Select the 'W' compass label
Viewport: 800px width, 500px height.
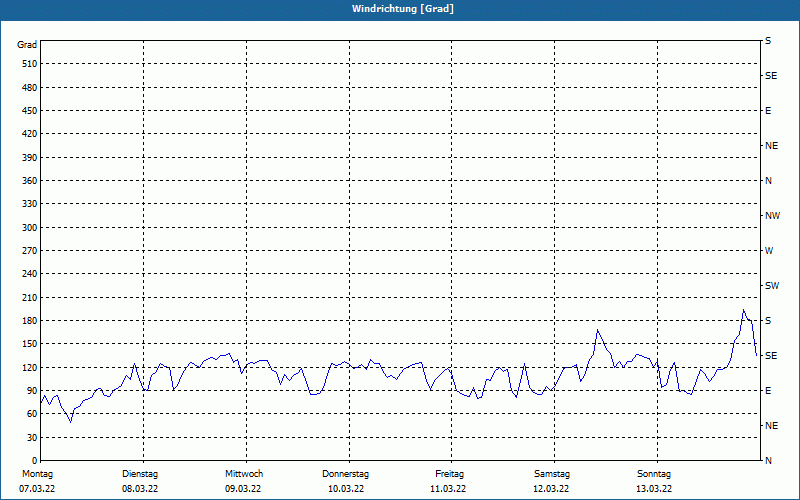pyautogui.click(x=769, y=251)
